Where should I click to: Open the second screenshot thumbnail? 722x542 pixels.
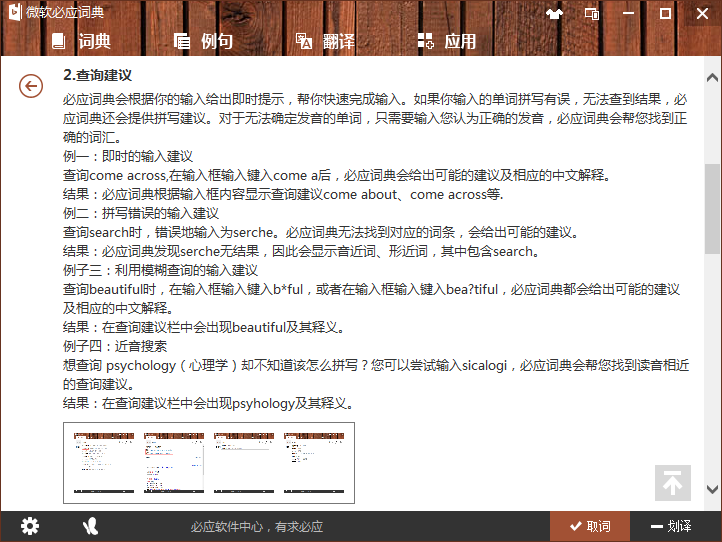coord(174,463)
